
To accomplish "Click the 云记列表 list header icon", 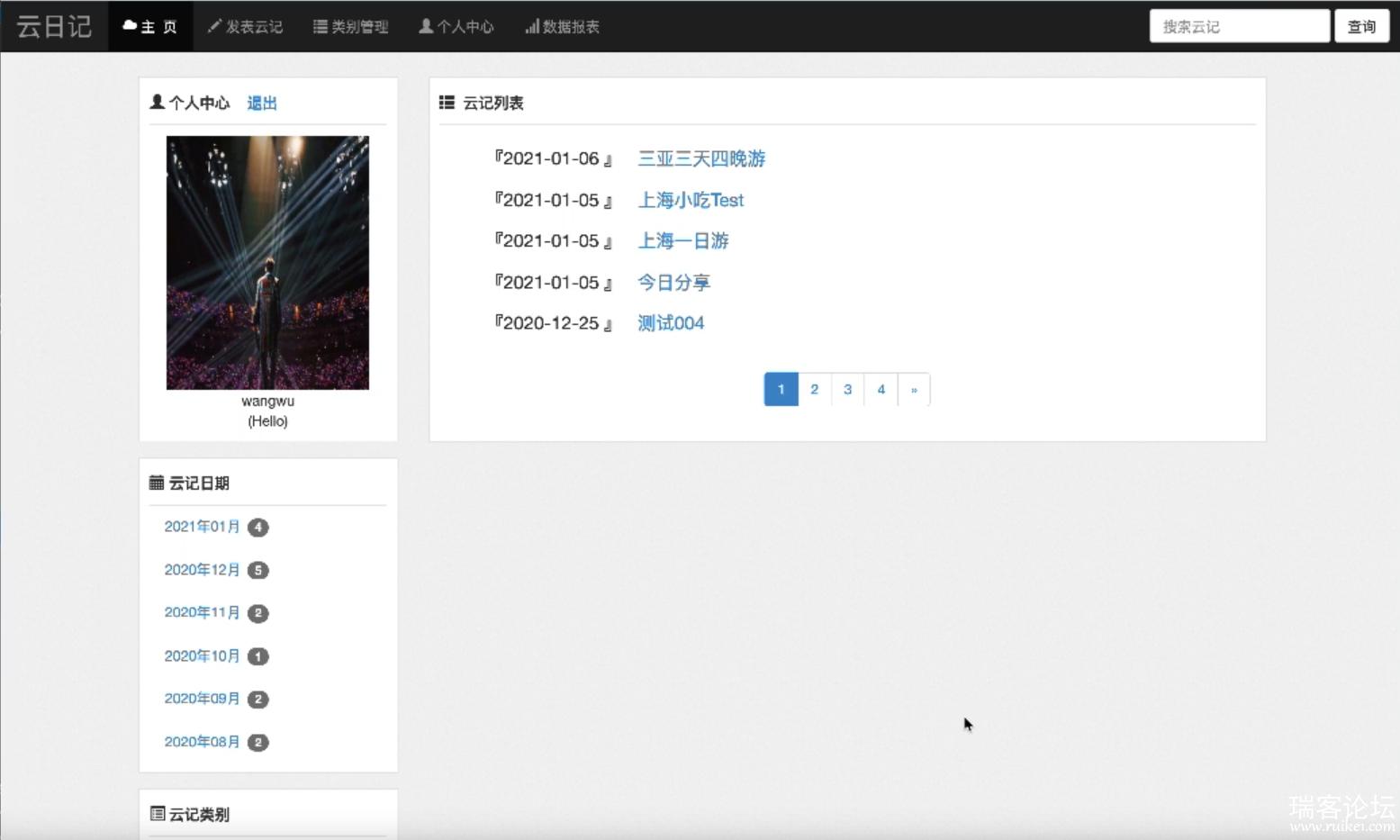I will pyautogui.click(x=447, y=103).
